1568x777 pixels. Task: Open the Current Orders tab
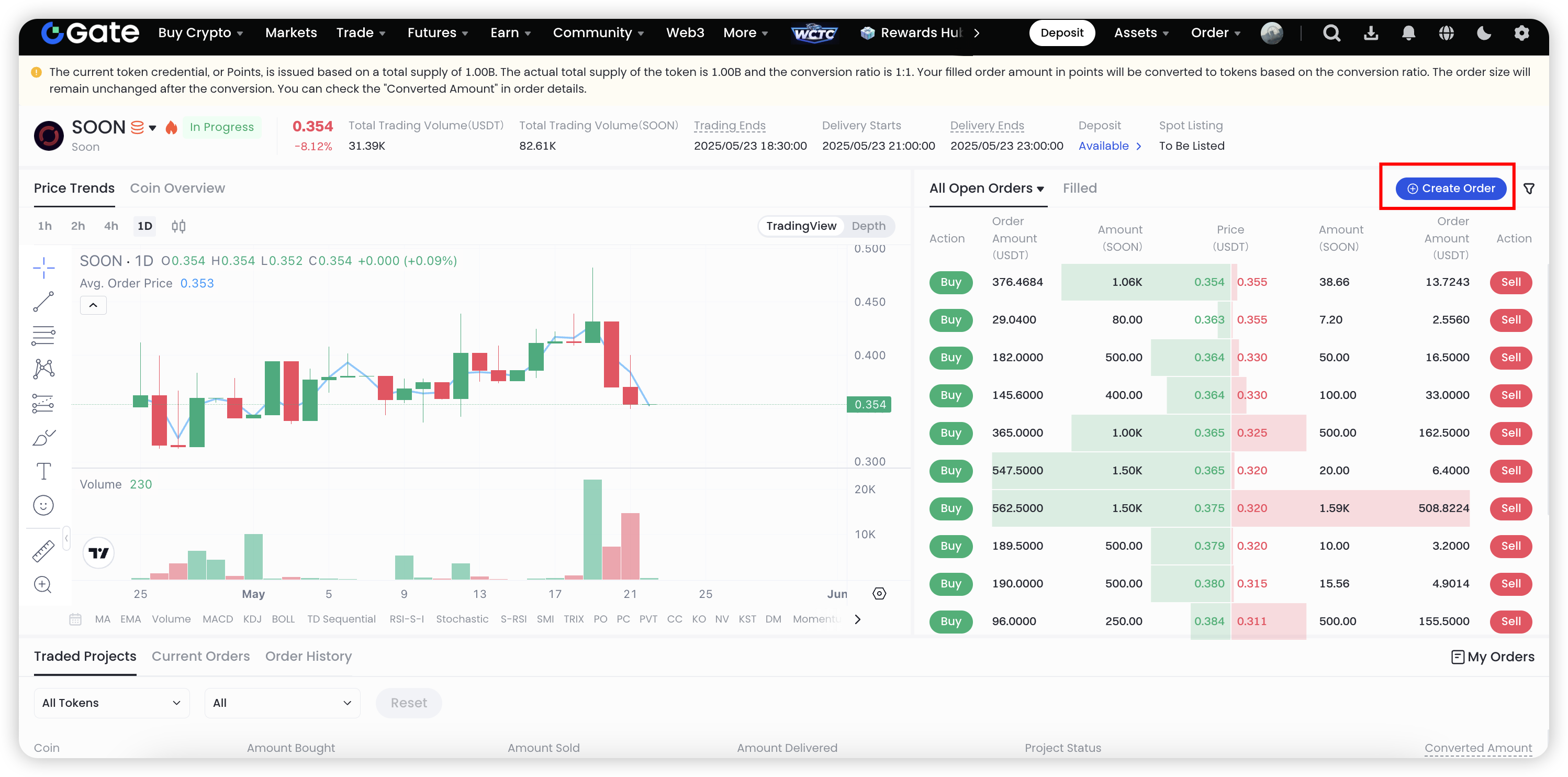[x=200, y=656]
